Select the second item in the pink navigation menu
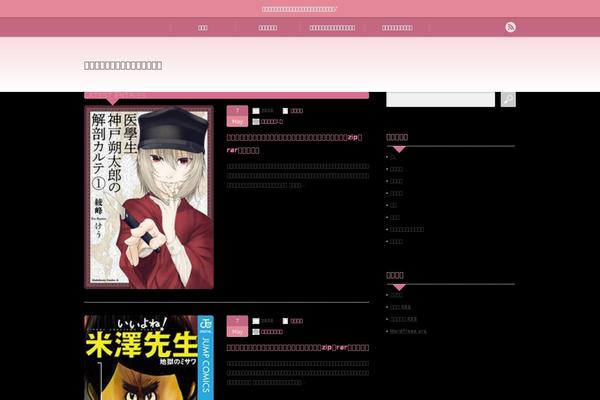The image size is (600, 400). click(x=268, y=28)
